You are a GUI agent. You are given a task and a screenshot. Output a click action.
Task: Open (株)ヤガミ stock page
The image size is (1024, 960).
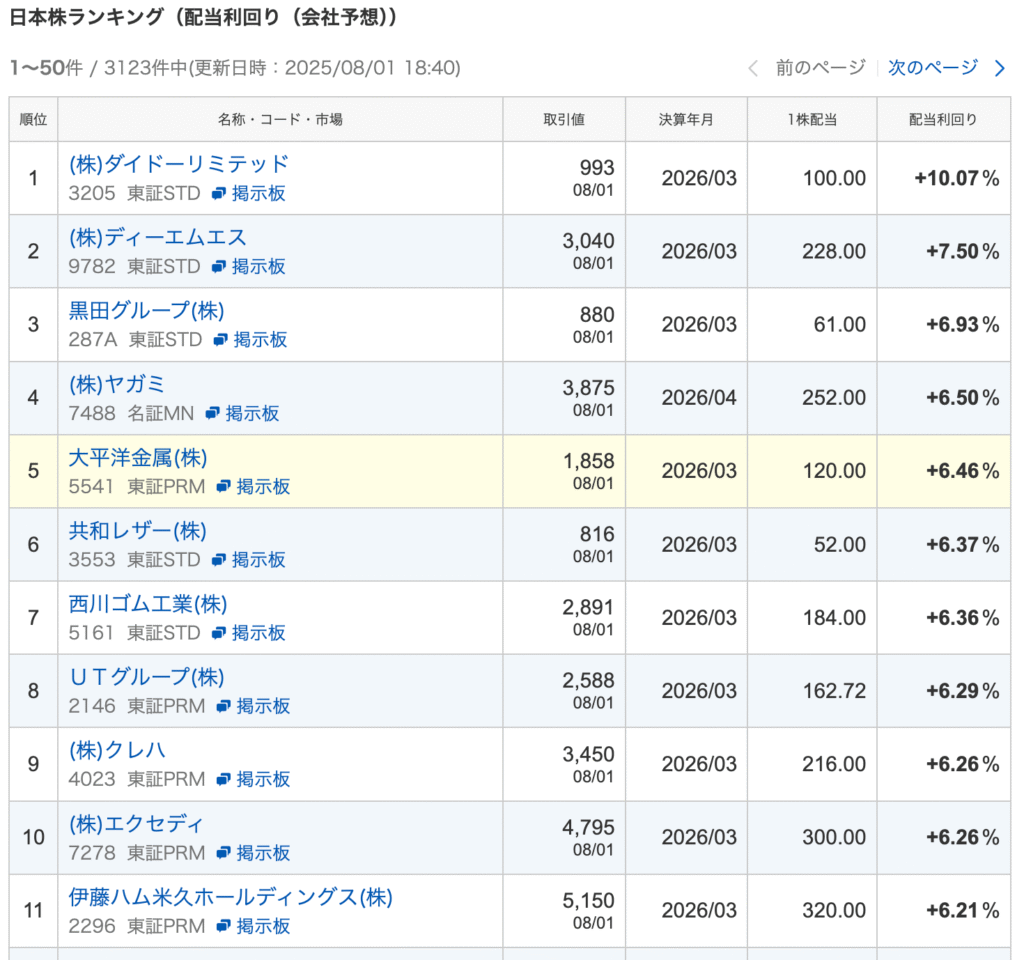coord(117,384)
